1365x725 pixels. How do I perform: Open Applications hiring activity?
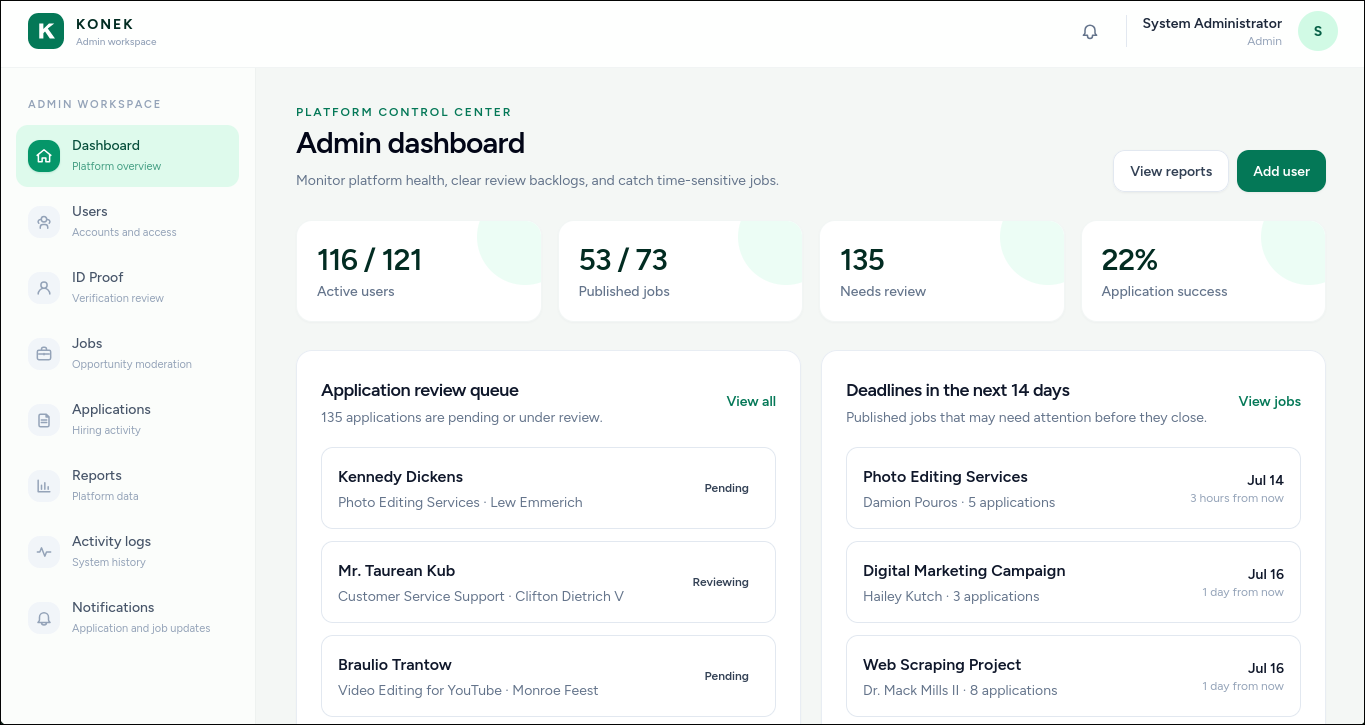click(x=127, y=420)
